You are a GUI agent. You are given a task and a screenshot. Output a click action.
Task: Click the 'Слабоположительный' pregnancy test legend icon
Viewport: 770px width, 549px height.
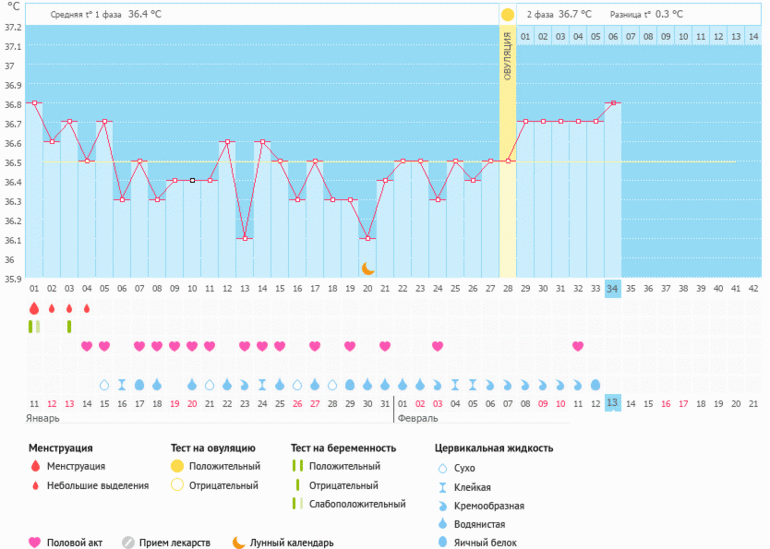(296, 504)
